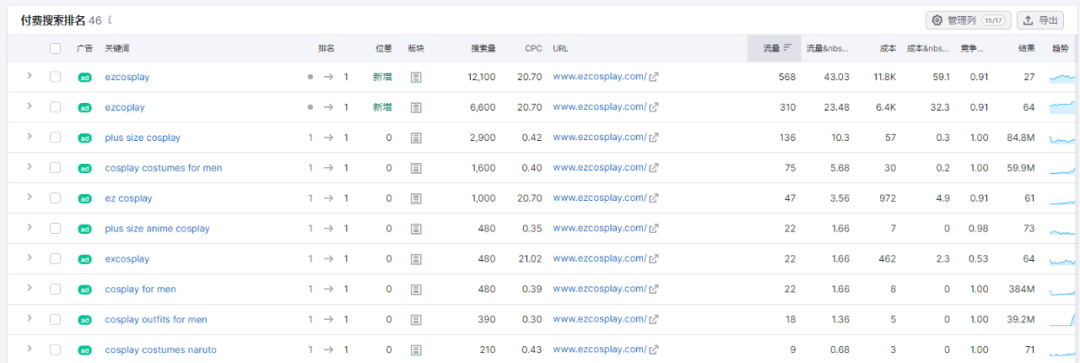Check the box for excosplay row
The image size is (1080, 363).
(x=55, y=259)
